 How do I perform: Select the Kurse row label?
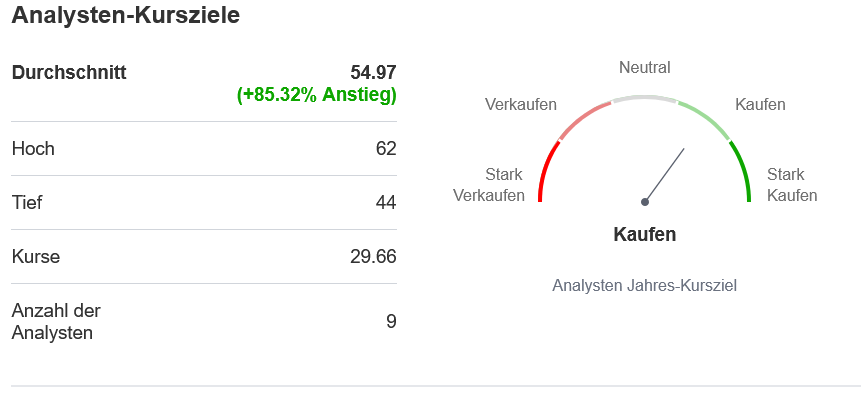(36, 257)
